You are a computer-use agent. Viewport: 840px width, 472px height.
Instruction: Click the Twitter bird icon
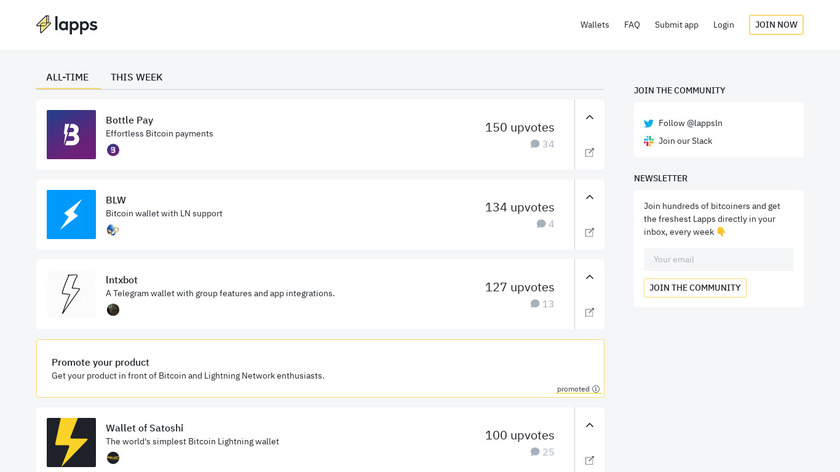pyautogui.click(x=649, y=123)
